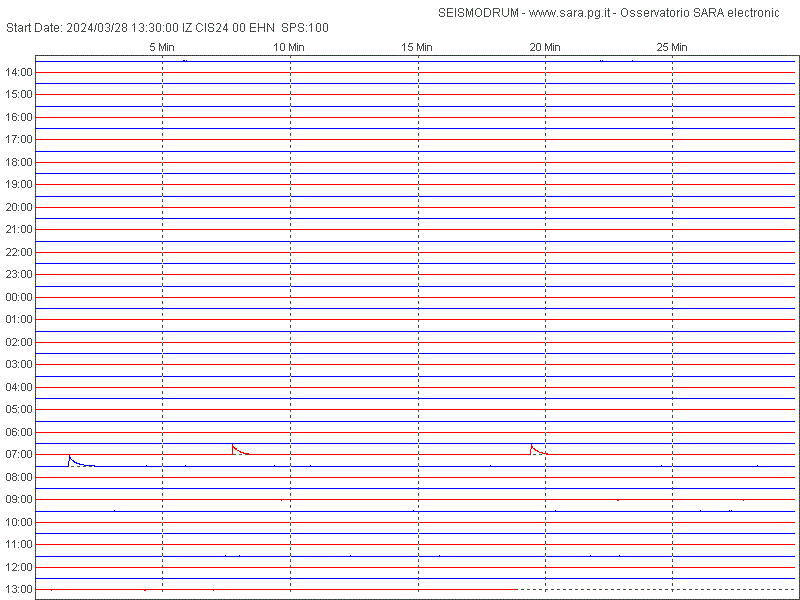
Task: Select the 00:00 hour label
Action: pyautogui.click(x=19, y=297)
